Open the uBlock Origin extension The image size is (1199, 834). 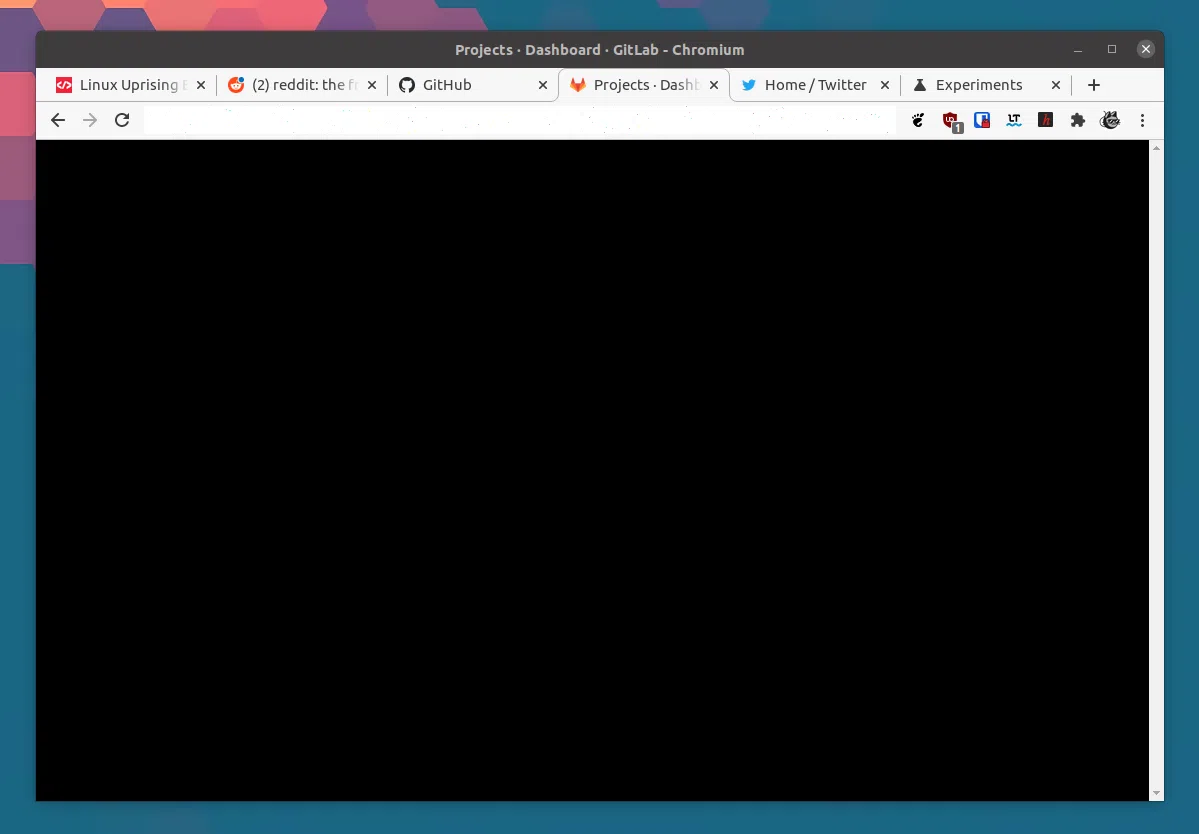click(951, 120)
